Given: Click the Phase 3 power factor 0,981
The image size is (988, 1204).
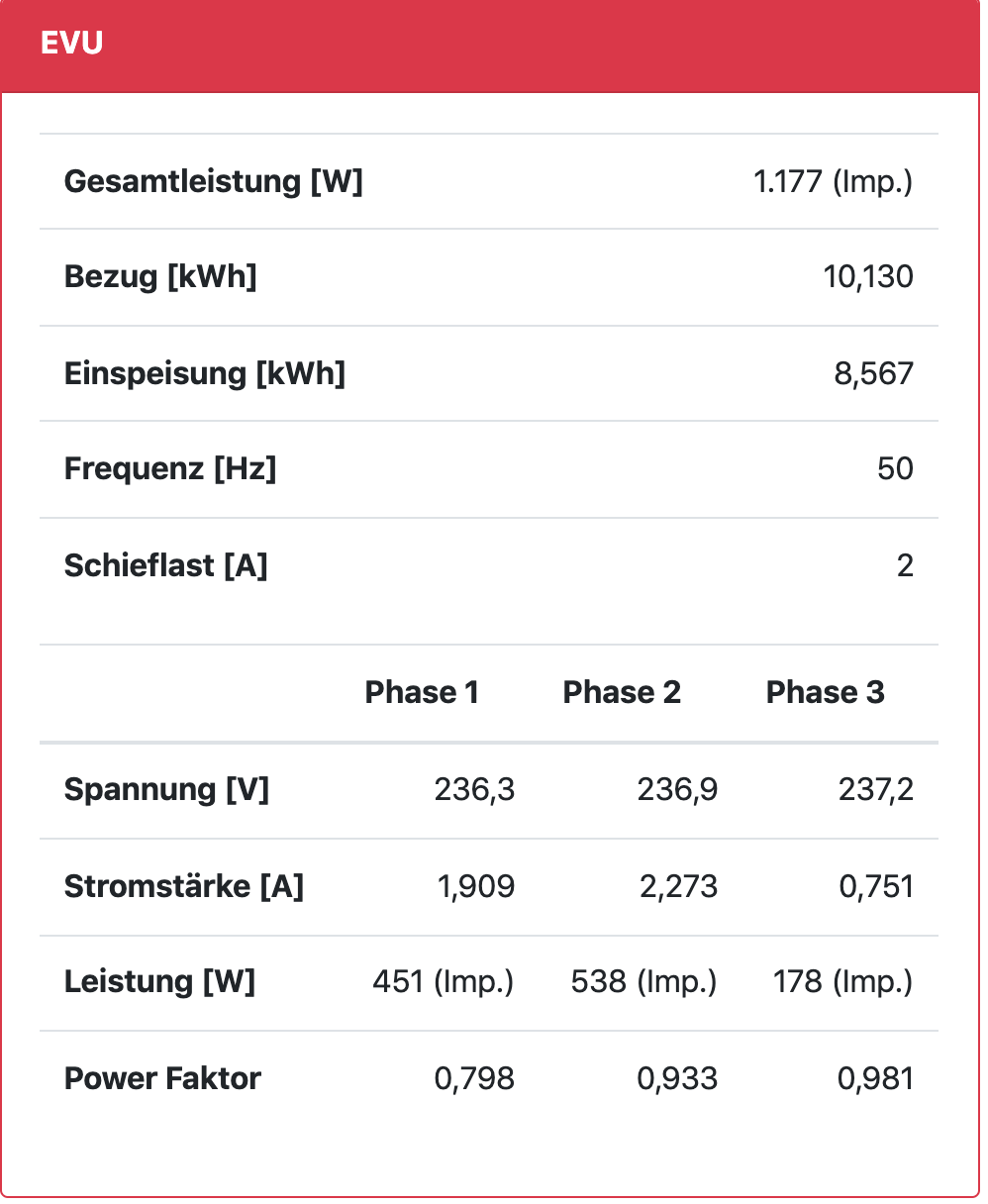Looking at the screenshot, I should click(875, 1078).
